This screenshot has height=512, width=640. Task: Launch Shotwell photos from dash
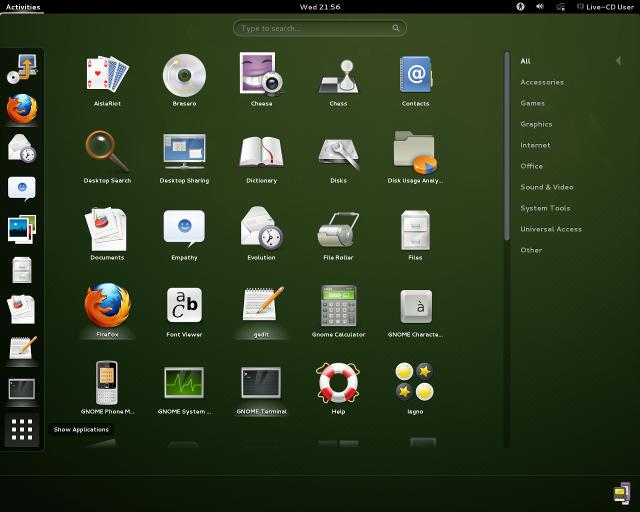(22, 229)
